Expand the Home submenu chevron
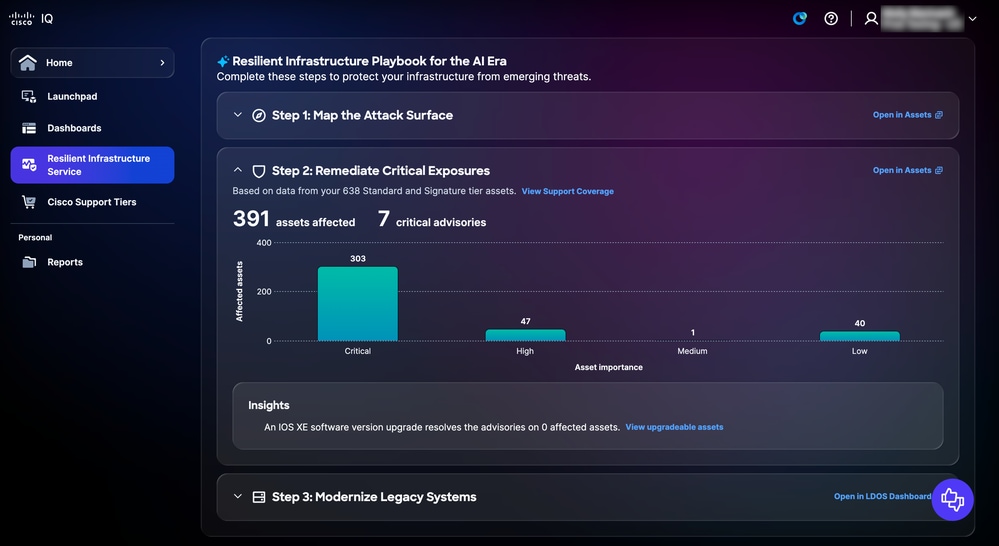The height and width of the screenshot is (546, 999). (162, 62)
